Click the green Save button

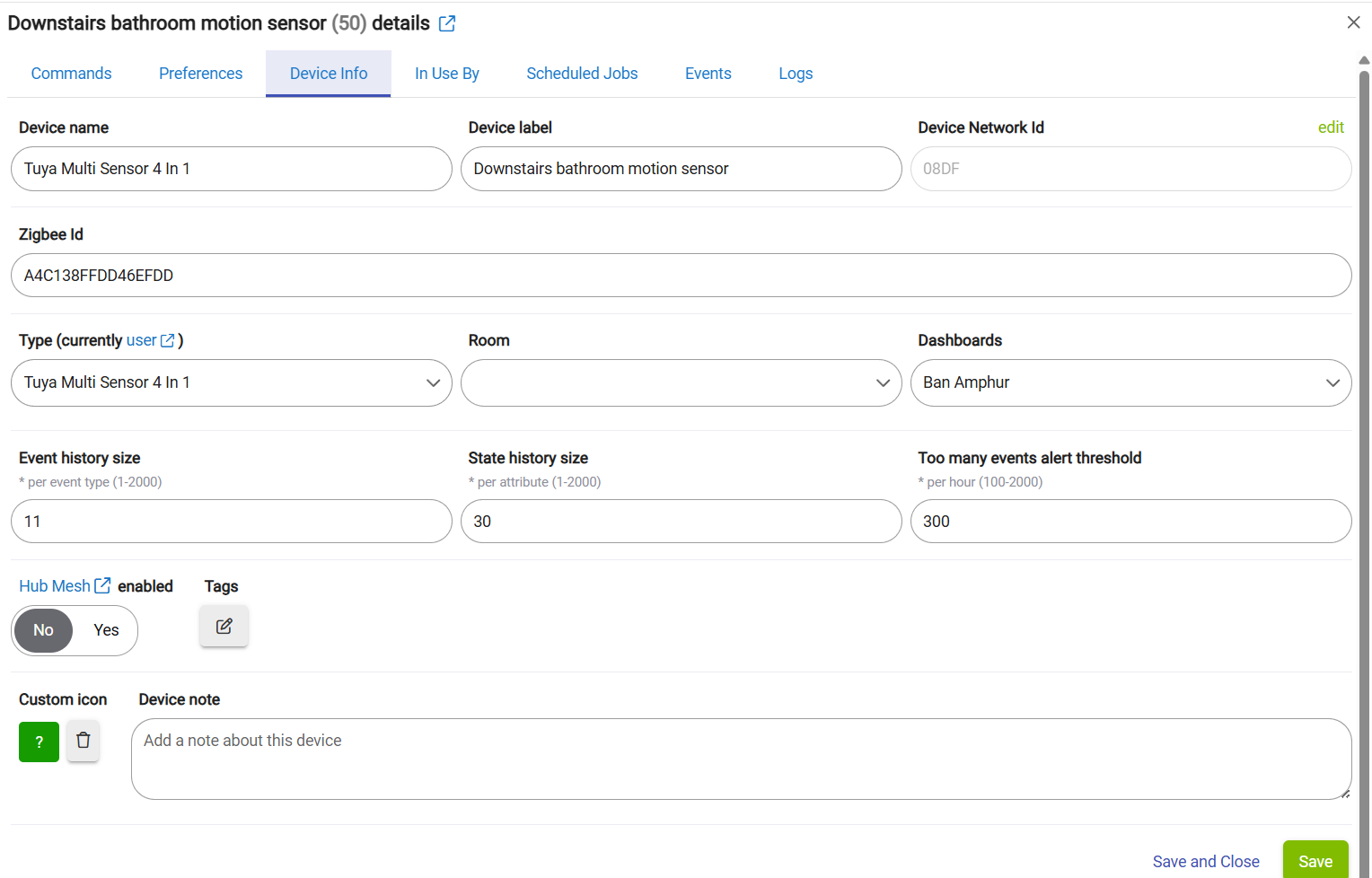[x=1315, y=861]
